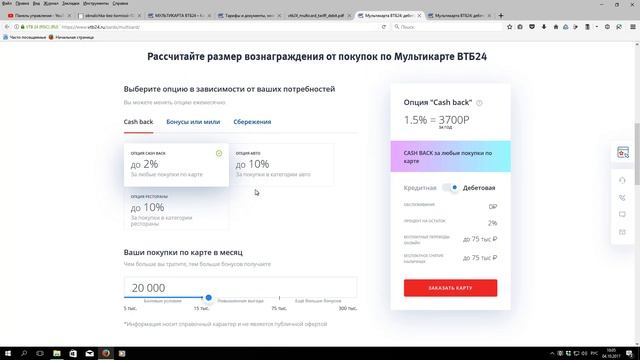Click the 300 тыс. end of slider
Screen dimensions: 640x360
348,309
